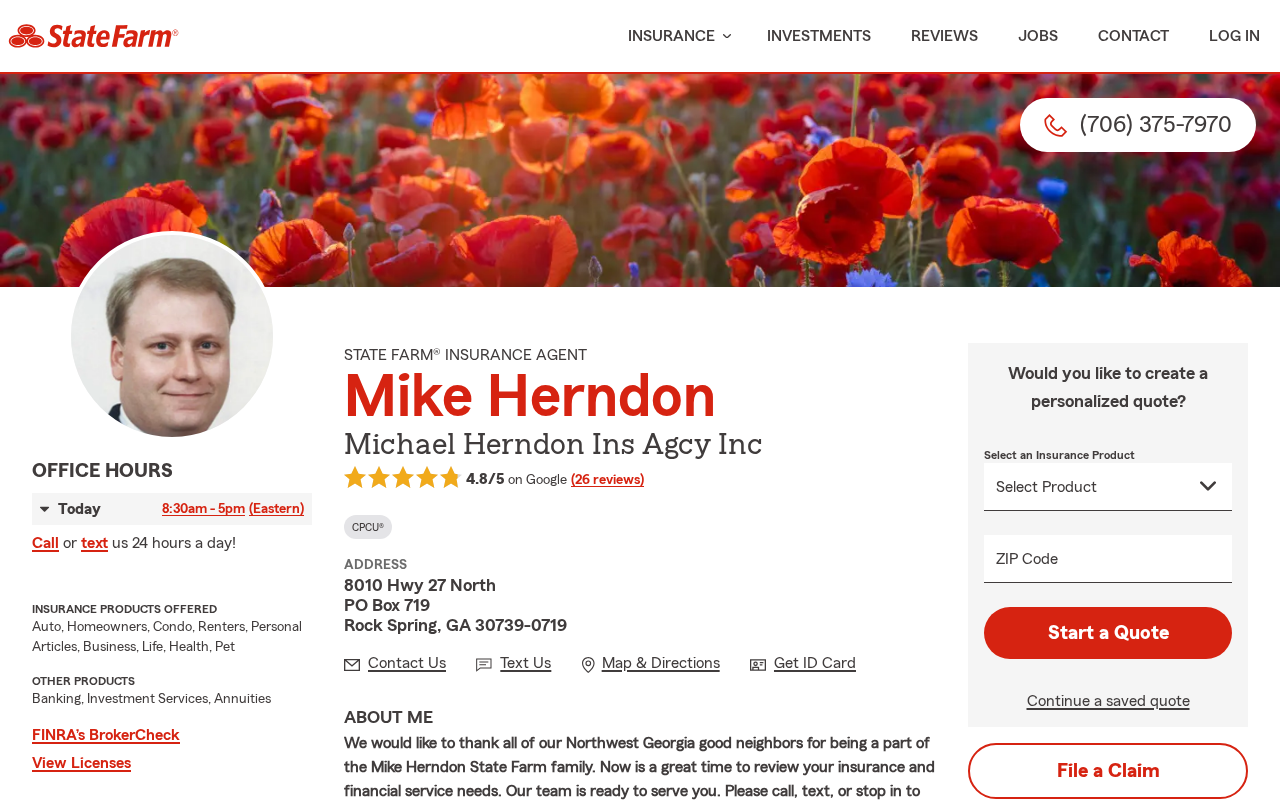Click the PO Box 719 address line
Viewport: 1280px width, 800px height.
[387, 605]
